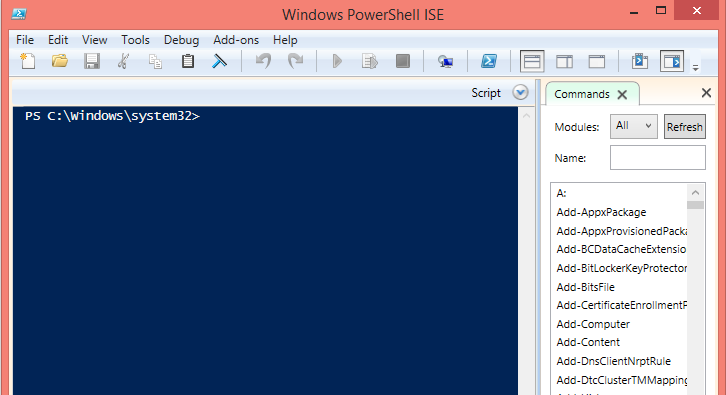
Task: Click the commands list scrollbar thumb
Action: [x=695, y=205]
